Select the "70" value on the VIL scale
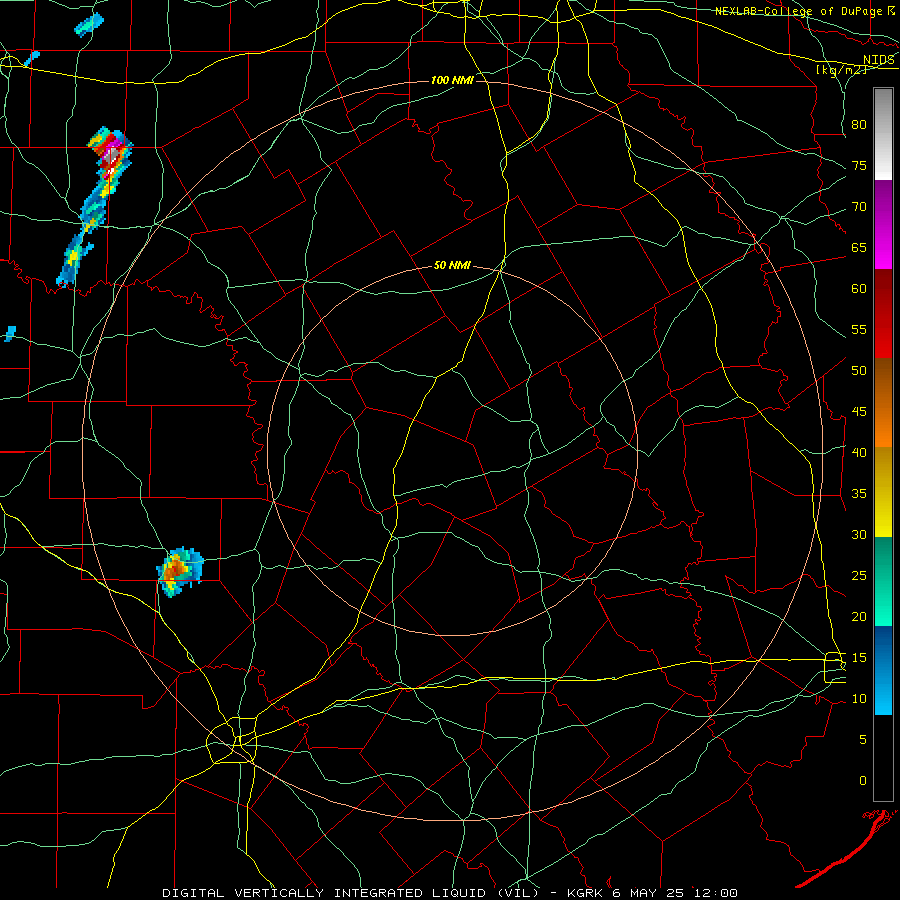Viewport: 900px width, 900px height. pyautogui.click(x=859, y=207)
